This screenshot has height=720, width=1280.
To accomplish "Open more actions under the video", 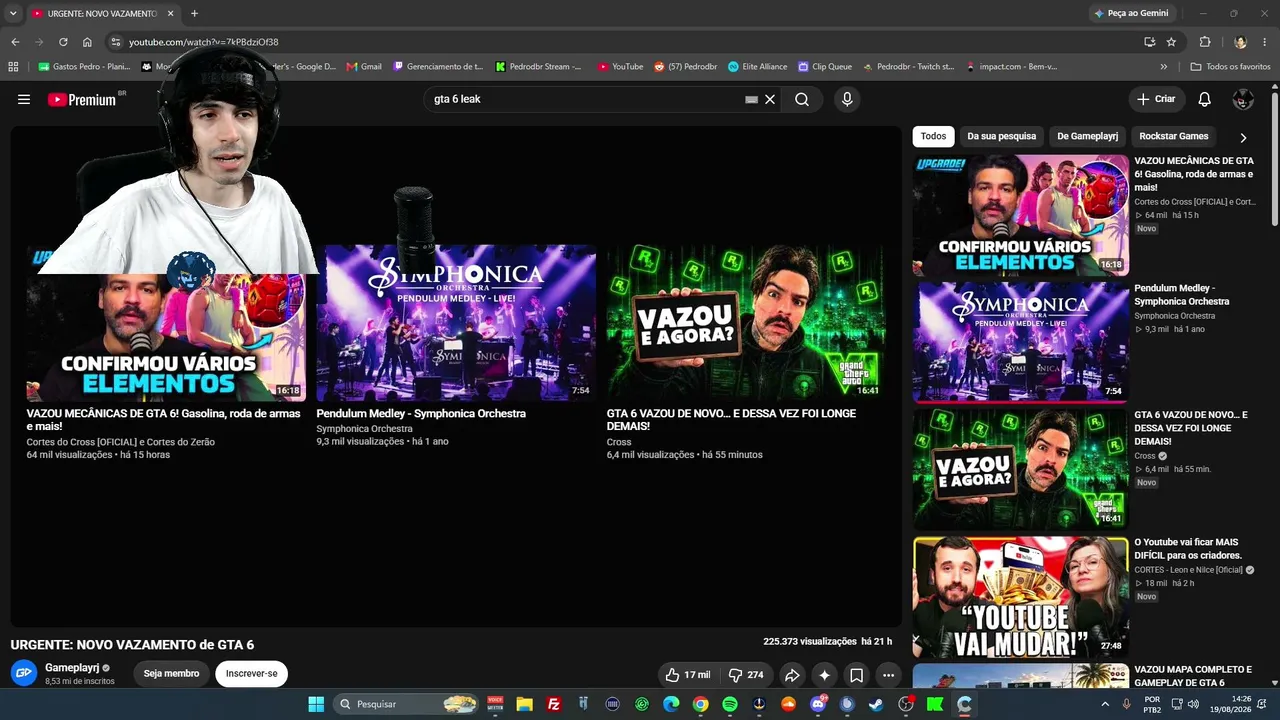I will (x=889, y=675).
